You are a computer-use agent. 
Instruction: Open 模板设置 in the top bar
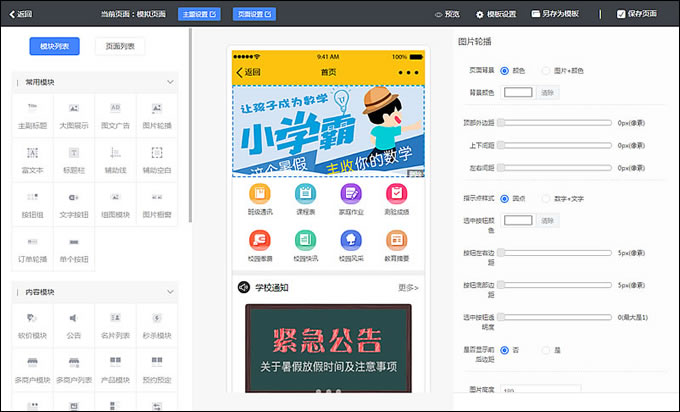(x=496, y=14)
